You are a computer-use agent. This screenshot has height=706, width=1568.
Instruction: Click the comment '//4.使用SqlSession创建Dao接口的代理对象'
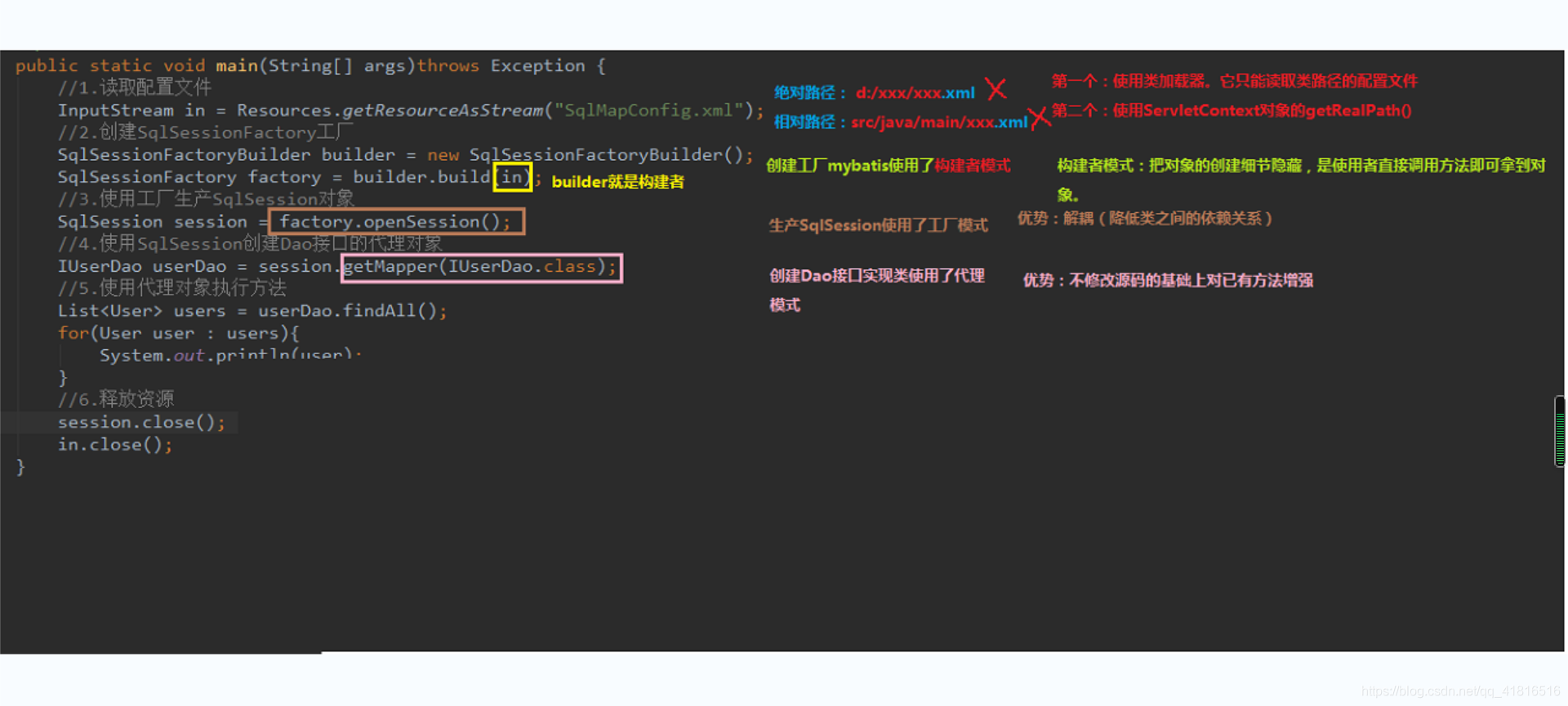click(x=250, y=244)
